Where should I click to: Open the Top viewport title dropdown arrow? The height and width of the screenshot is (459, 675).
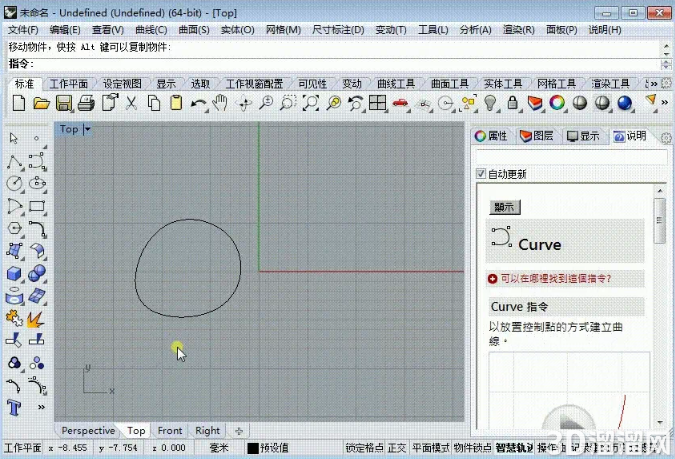tap(87, 129)
